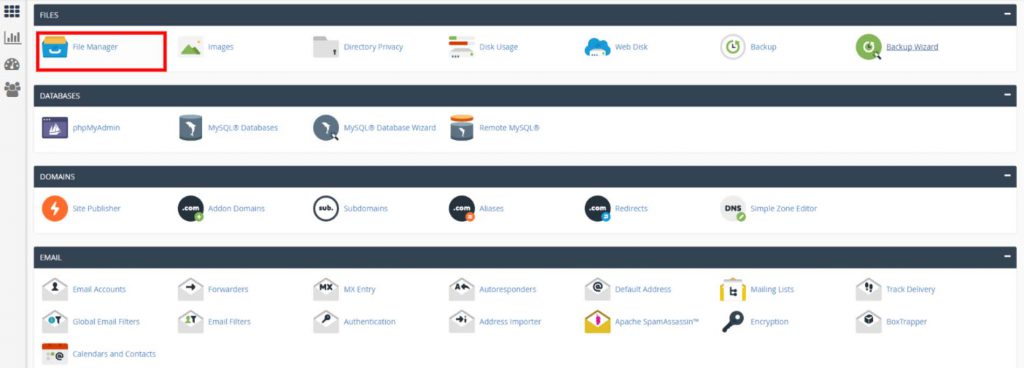This screenshot has width=1024, height=368.
Task: Open the sidebar user manager icon
Action: [12, 89]
